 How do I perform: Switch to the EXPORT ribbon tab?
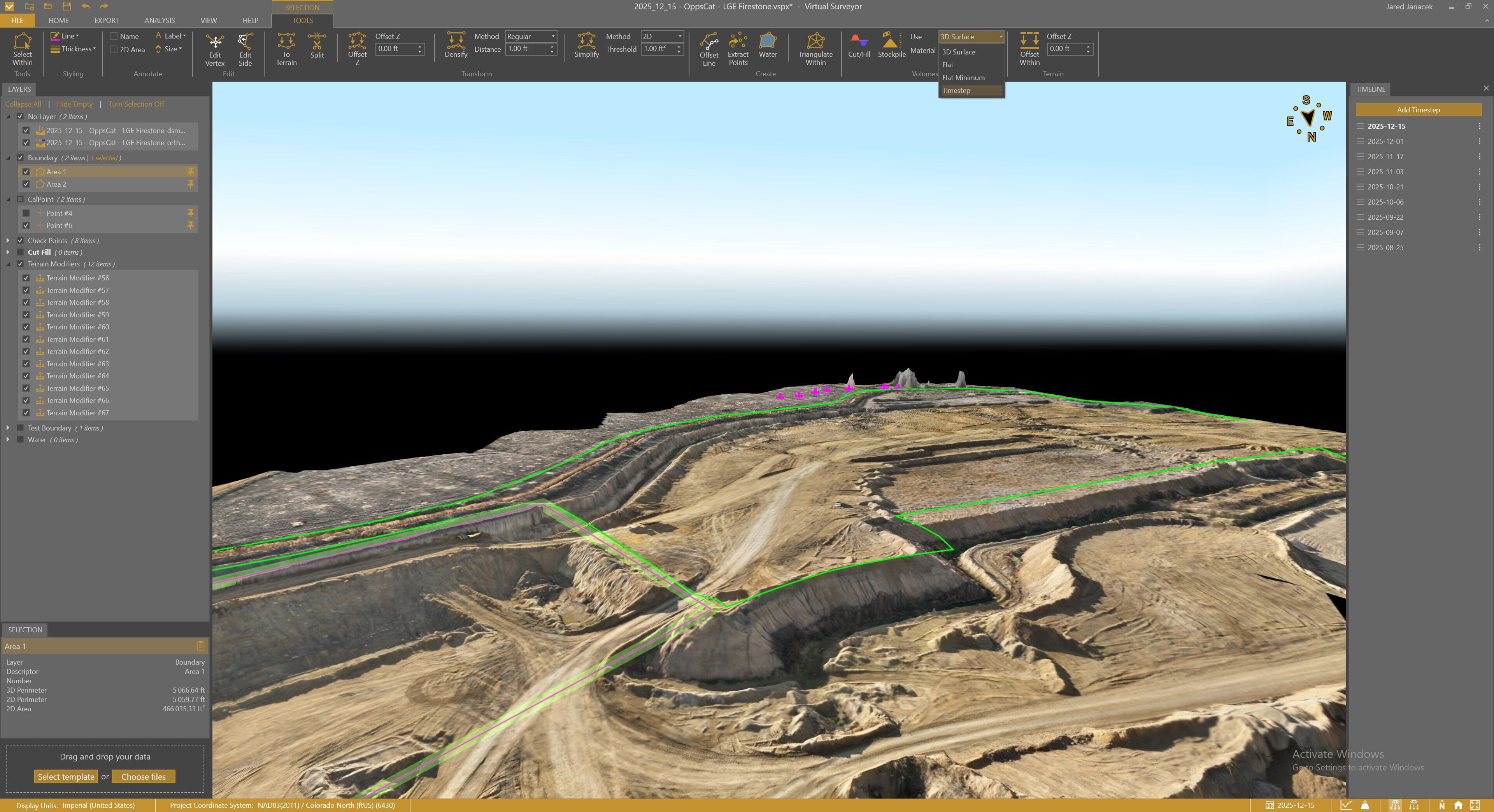point(106,20)
